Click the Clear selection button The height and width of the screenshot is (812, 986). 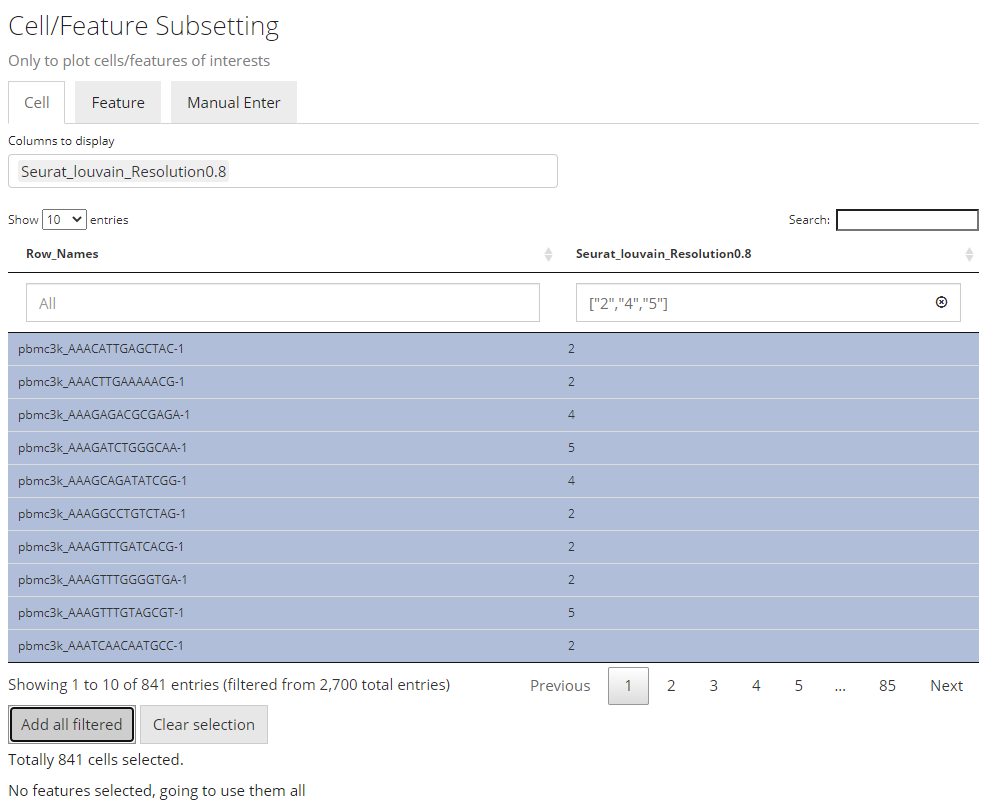pyautogui.click(x=204, y=725)
